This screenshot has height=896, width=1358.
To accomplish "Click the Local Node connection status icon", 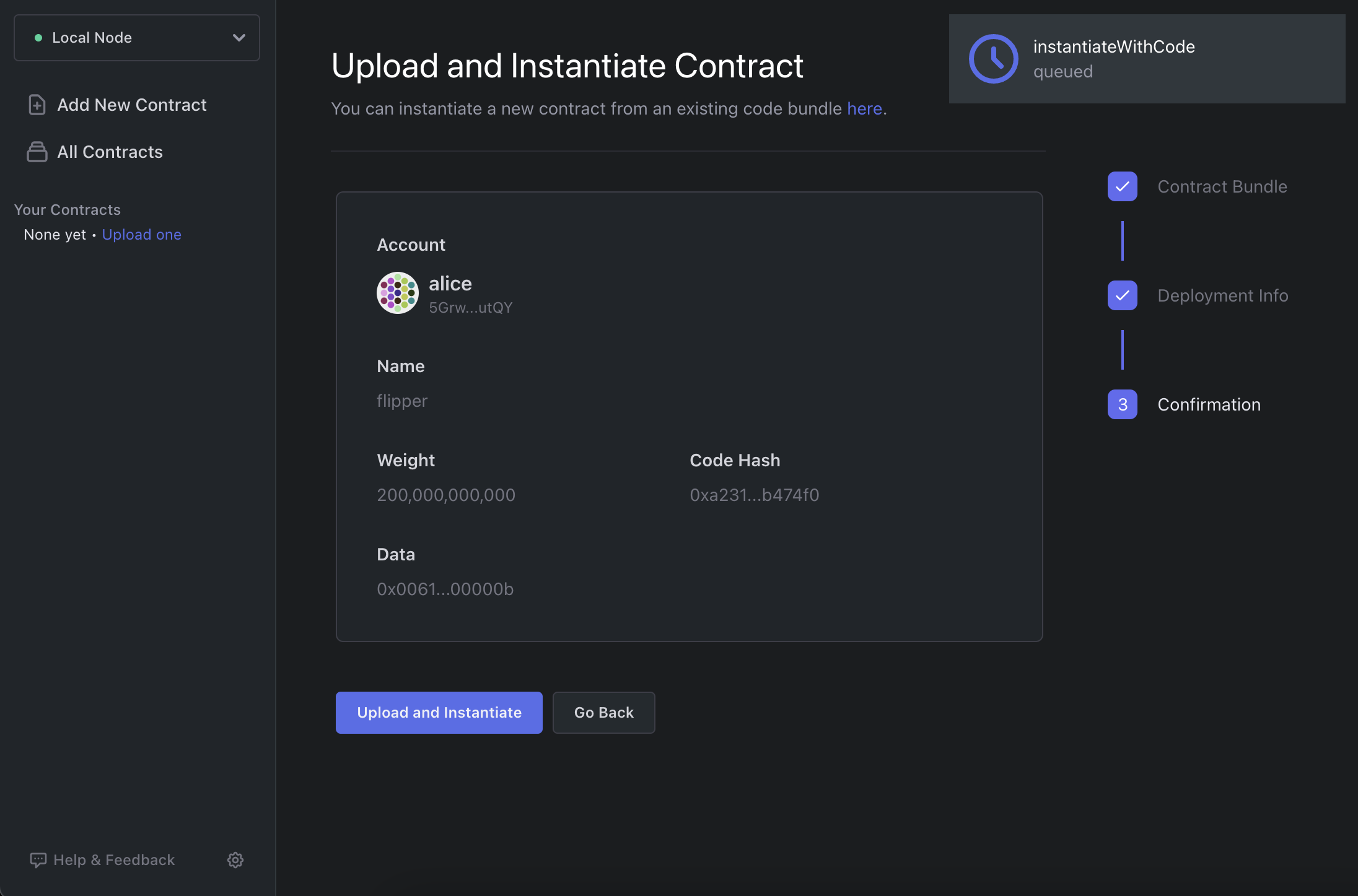I will pyautogui.click(x=35, y=37).
